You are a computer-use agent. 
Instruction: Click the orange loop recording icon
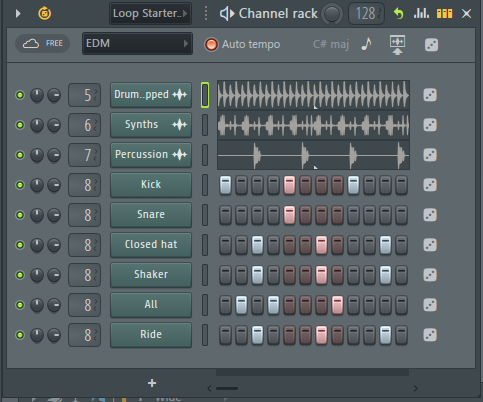click(45, 13)
